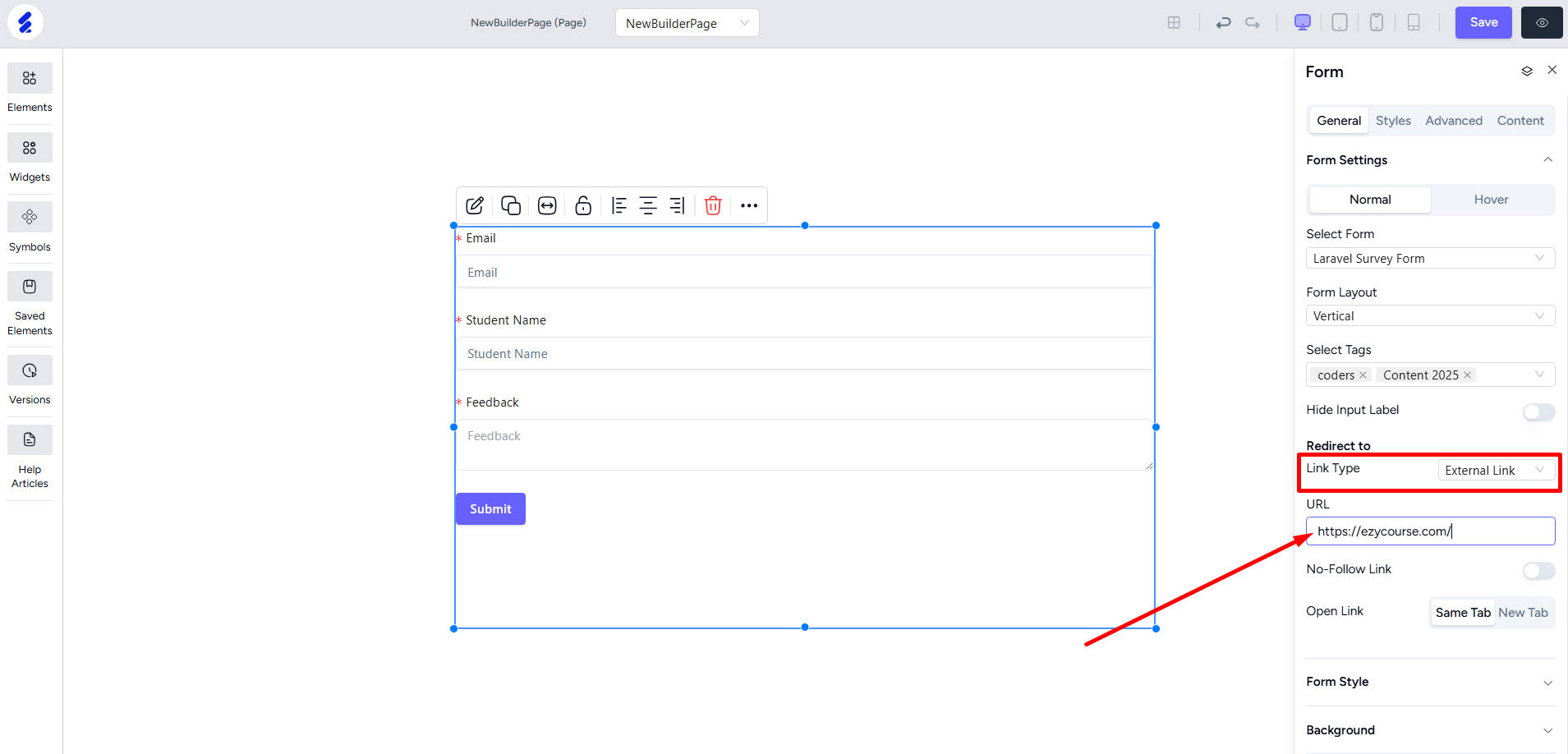This screenshot has height=754, width=1568.
Task: Click the 'Redirect to' heading text
Action: (1338, 446)
